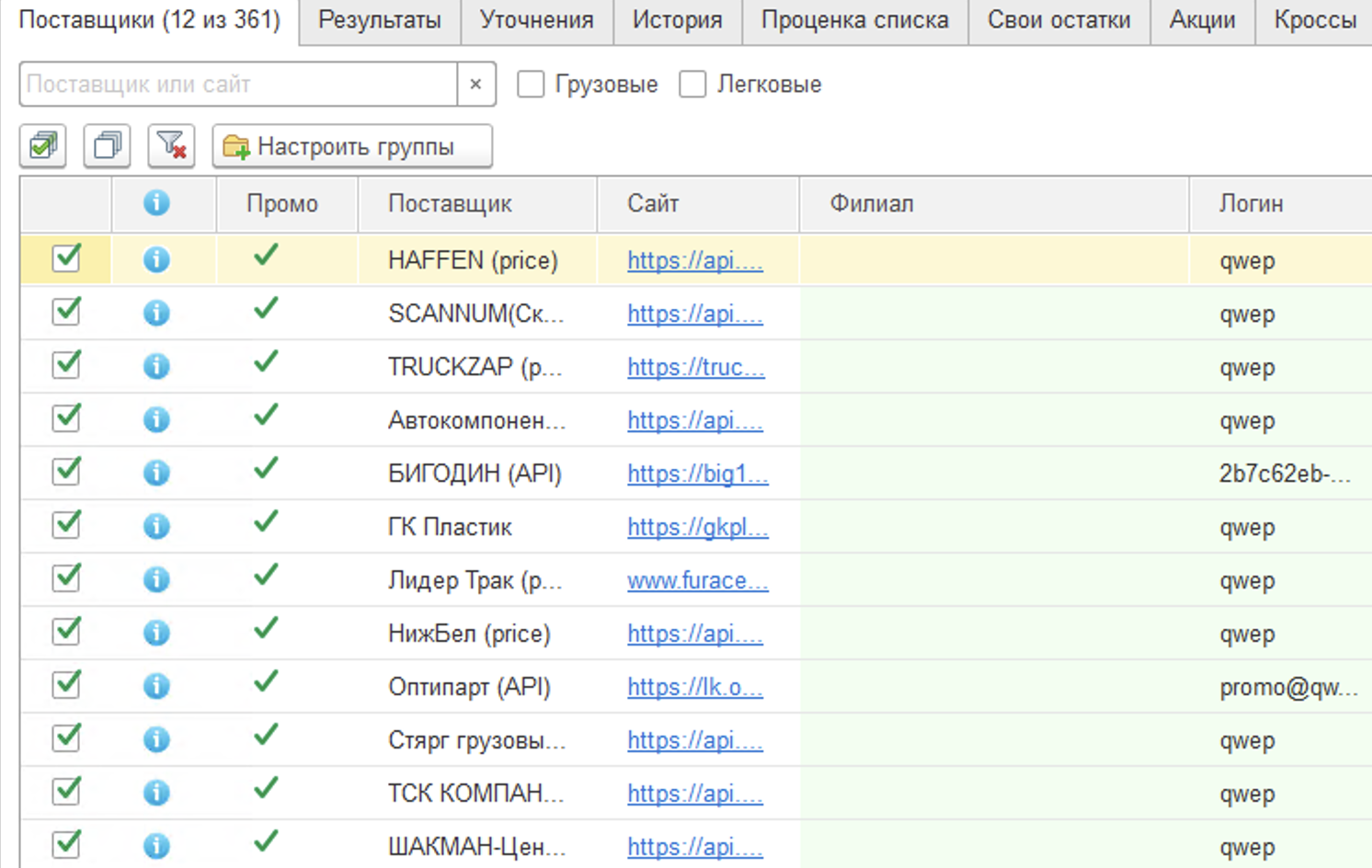Toggle the Грузовые checkbox
Image resolution: width=1372 pixels, height=868 pixels.
click(x=531, y=85)
